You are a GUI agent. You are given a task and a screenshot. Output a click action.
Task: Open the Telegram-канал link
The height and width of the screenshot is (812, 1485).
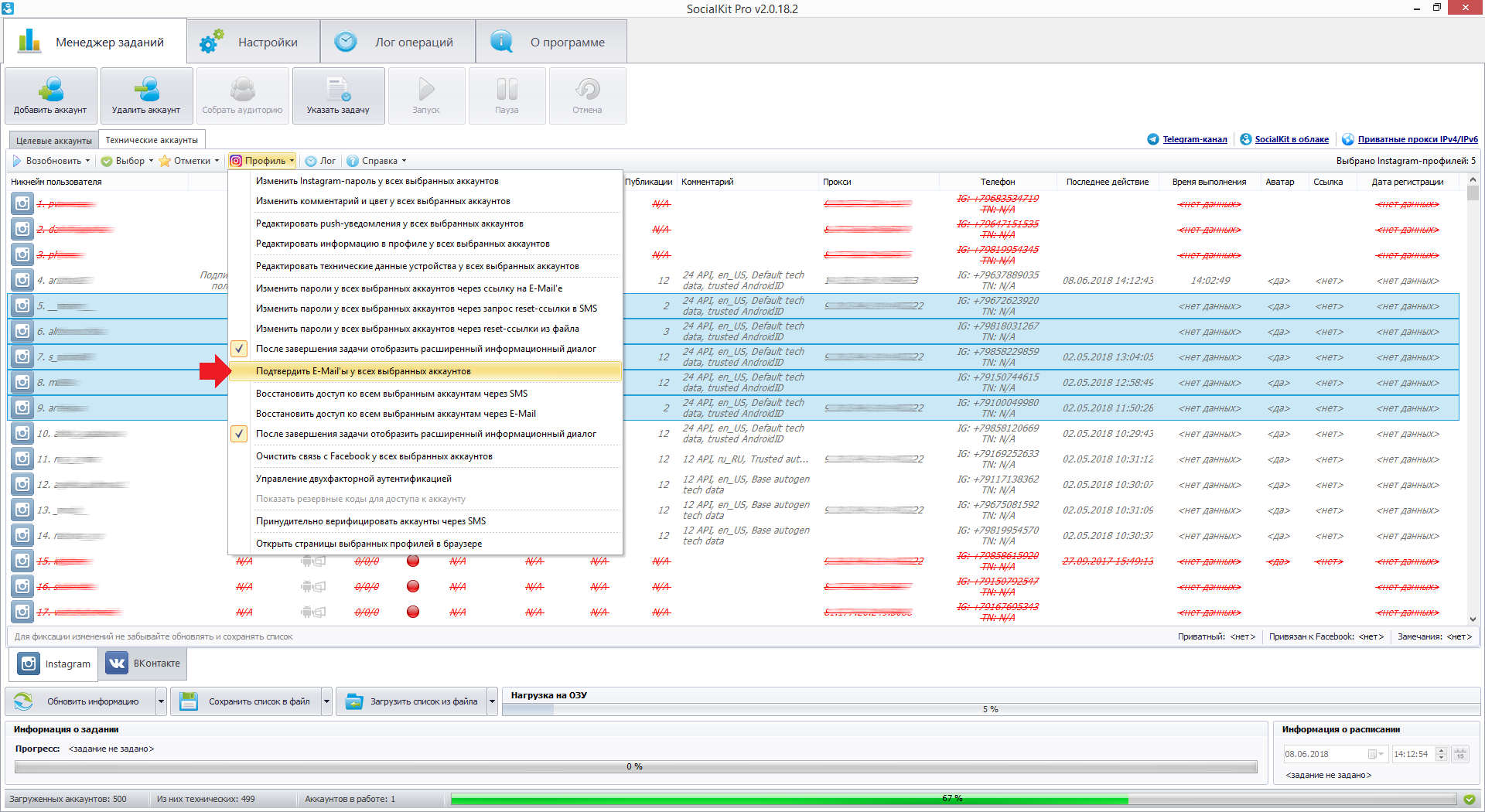[x=1195, y=139]
